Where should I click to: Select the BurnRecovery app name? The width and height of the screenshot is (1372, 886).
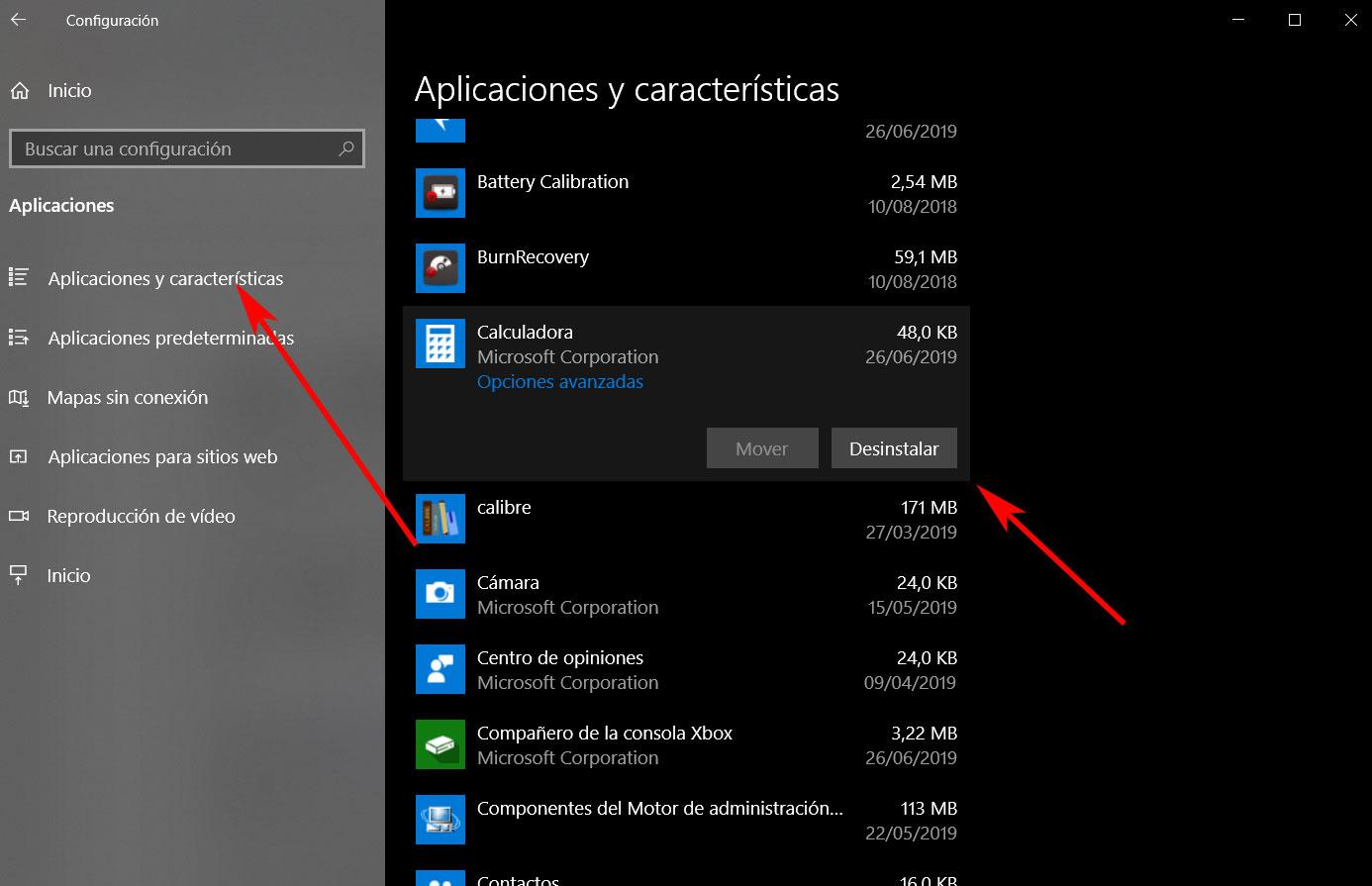[x=533, y=256]
